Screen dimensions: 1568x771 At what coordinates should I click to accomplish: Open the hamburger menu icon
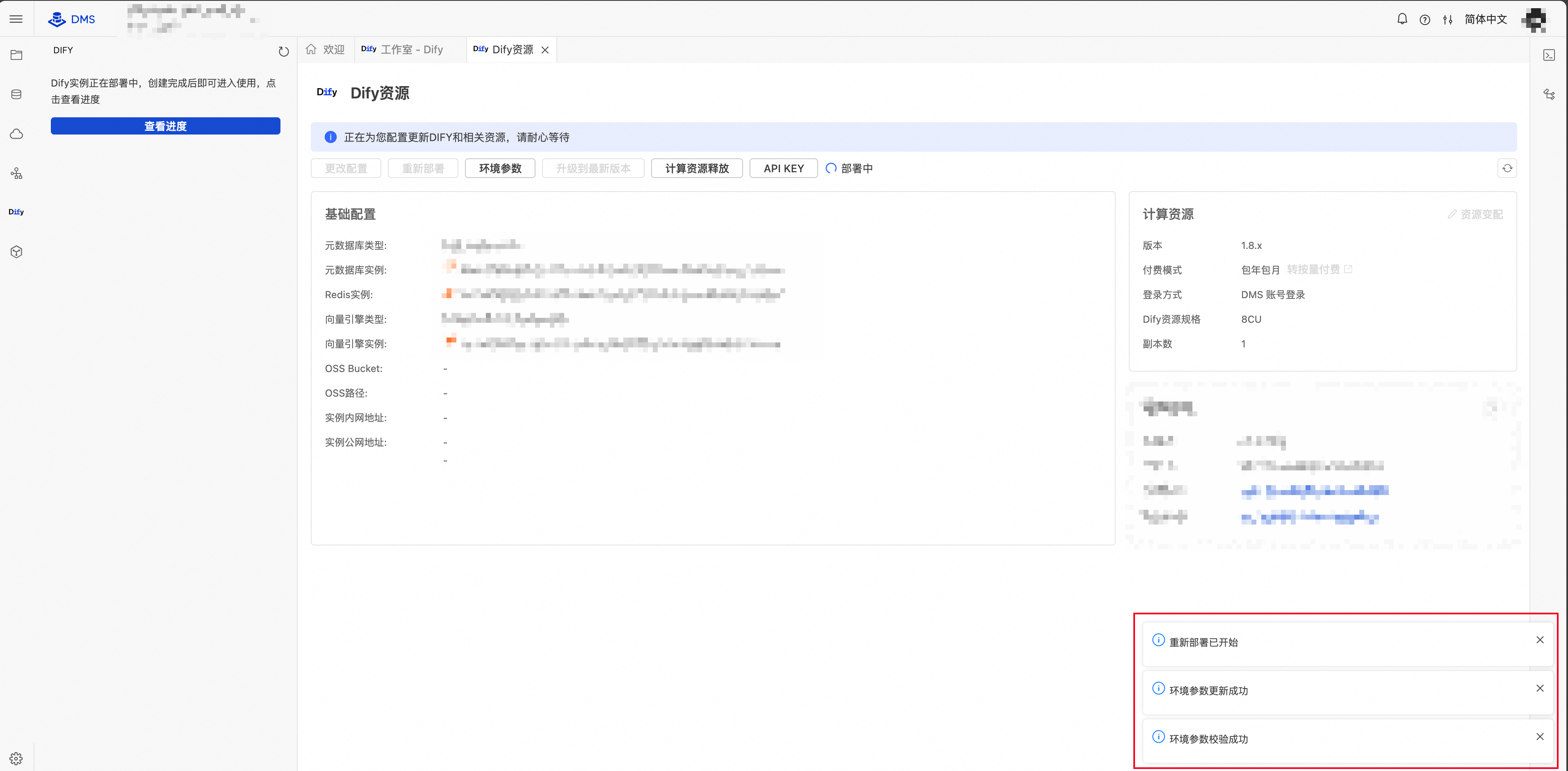pos(16,20)
